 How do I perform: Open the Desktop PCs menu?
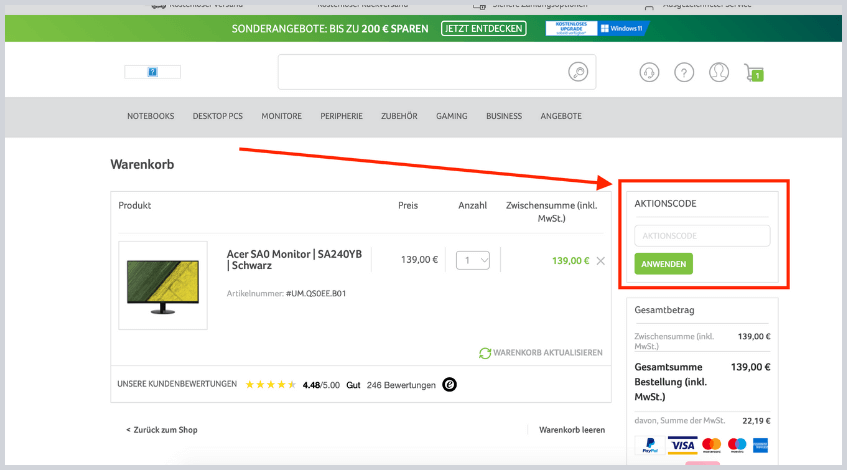click(218, 116)
